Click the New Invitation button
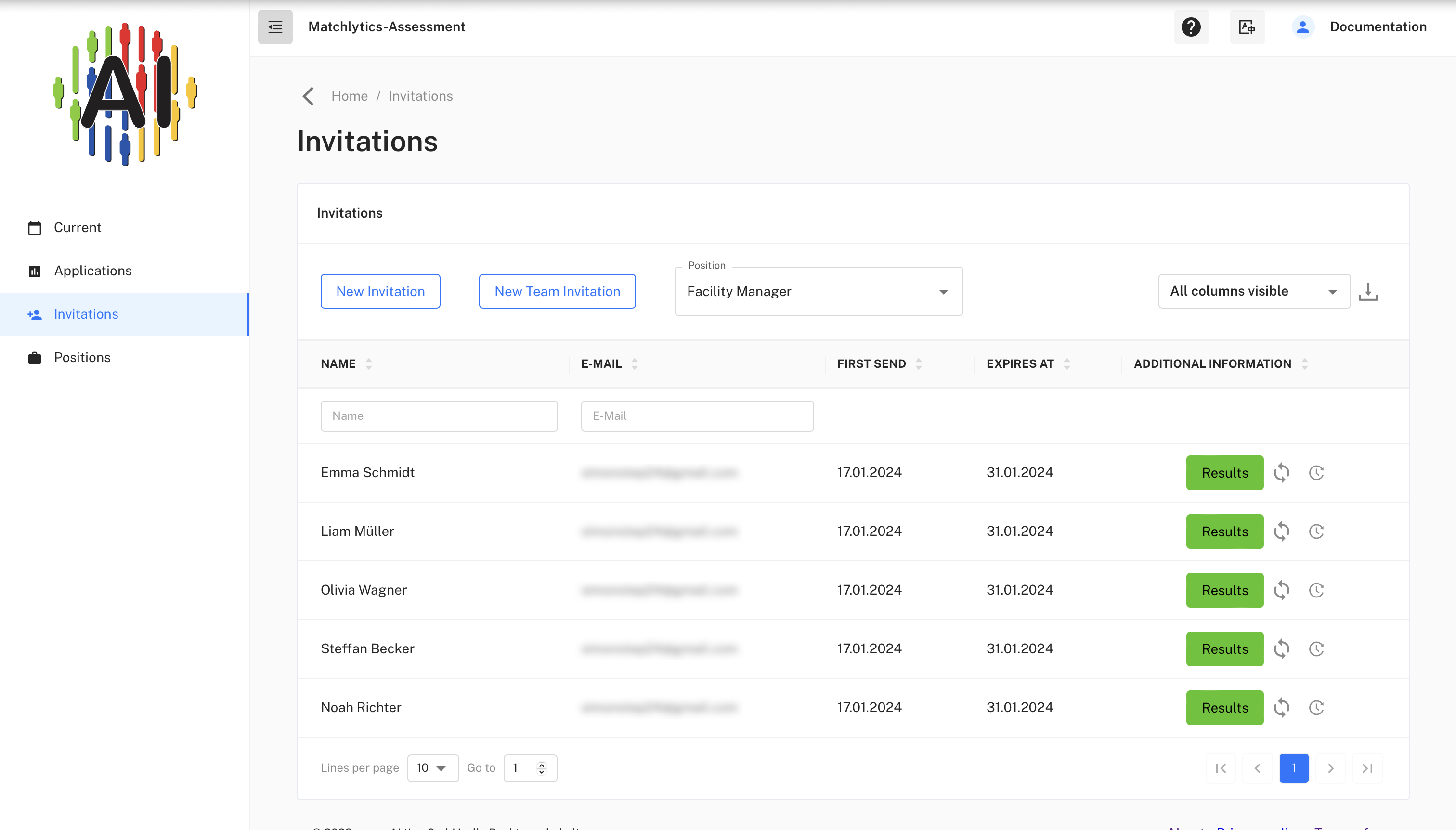 380,291
